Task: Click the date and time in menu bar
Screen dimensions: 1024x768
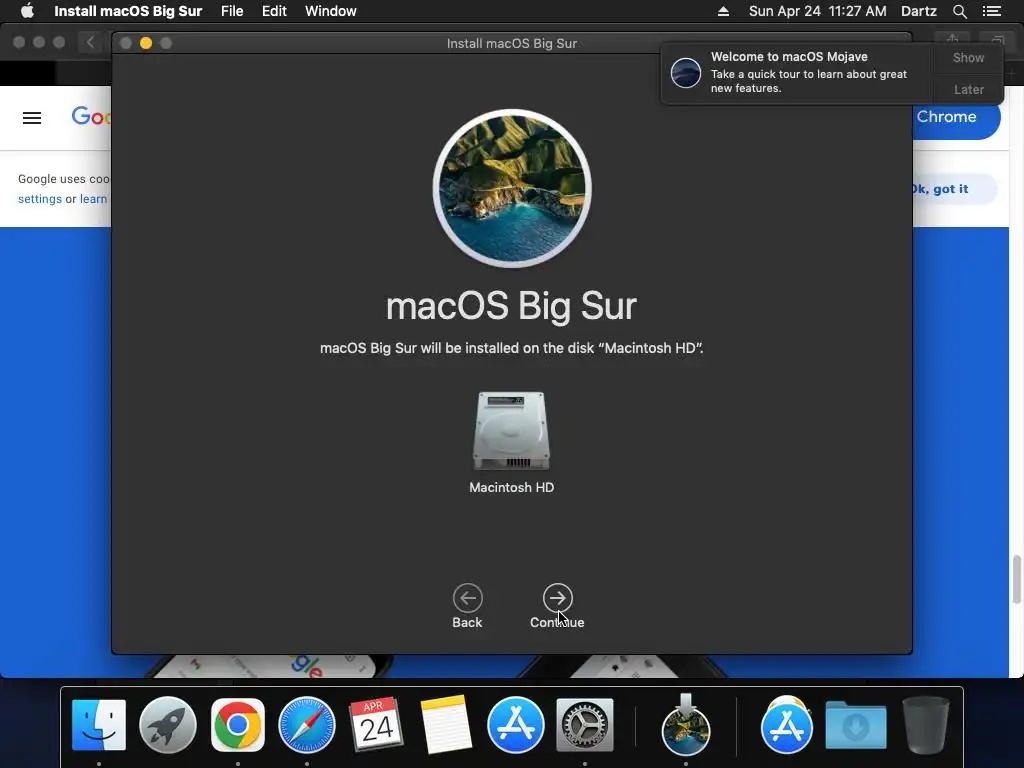Action: coord(817,11)
